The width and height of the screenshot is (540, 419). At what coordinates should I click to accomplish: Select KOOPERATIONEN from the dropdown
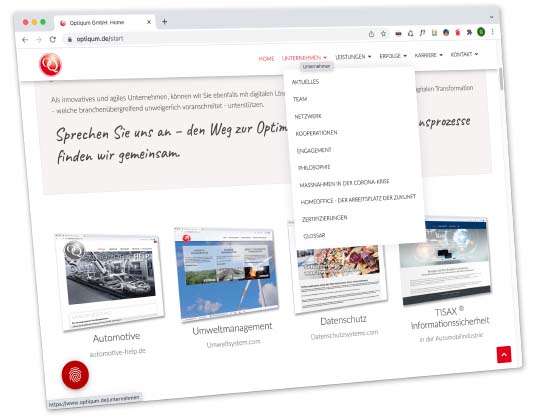pyautogui.click(x=316, y=133)
